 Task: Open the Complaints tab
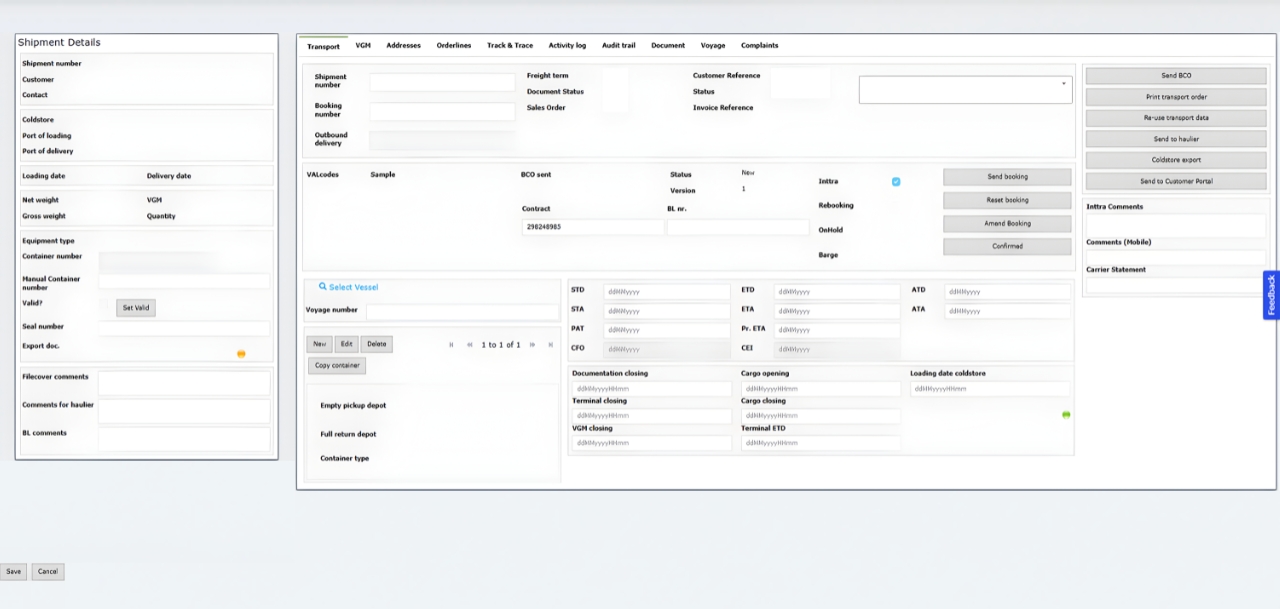(x=759, y=45)
